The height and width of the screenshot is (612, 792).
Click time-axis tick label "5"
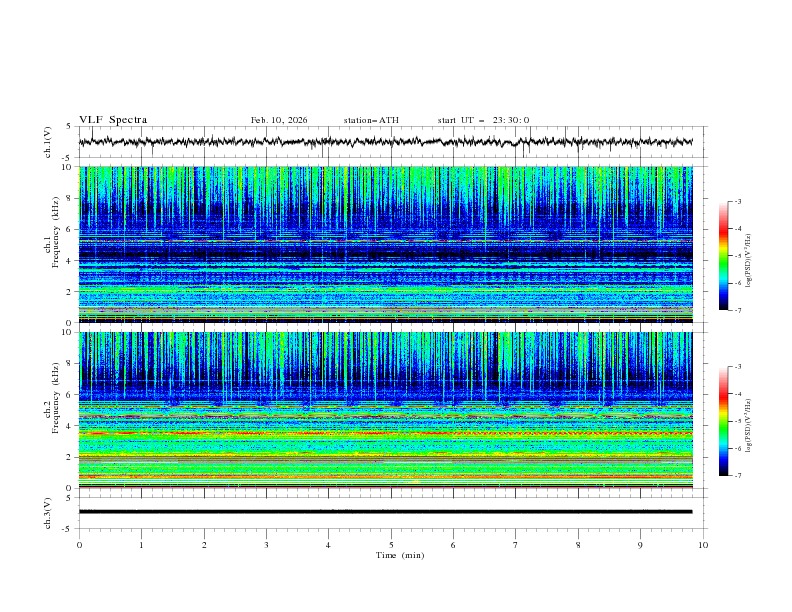(x=391, y=545)
